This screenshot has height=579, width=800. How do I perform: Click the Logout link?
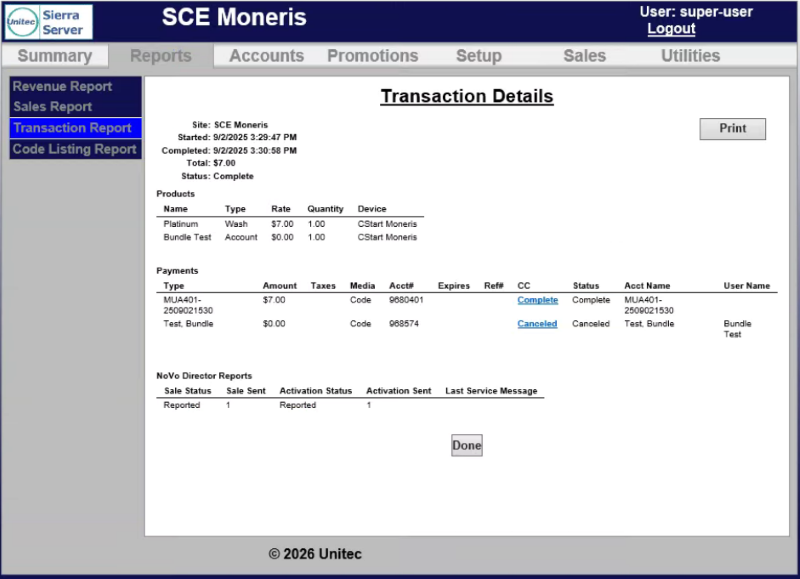pyautogui.click(x=671, y=29)
